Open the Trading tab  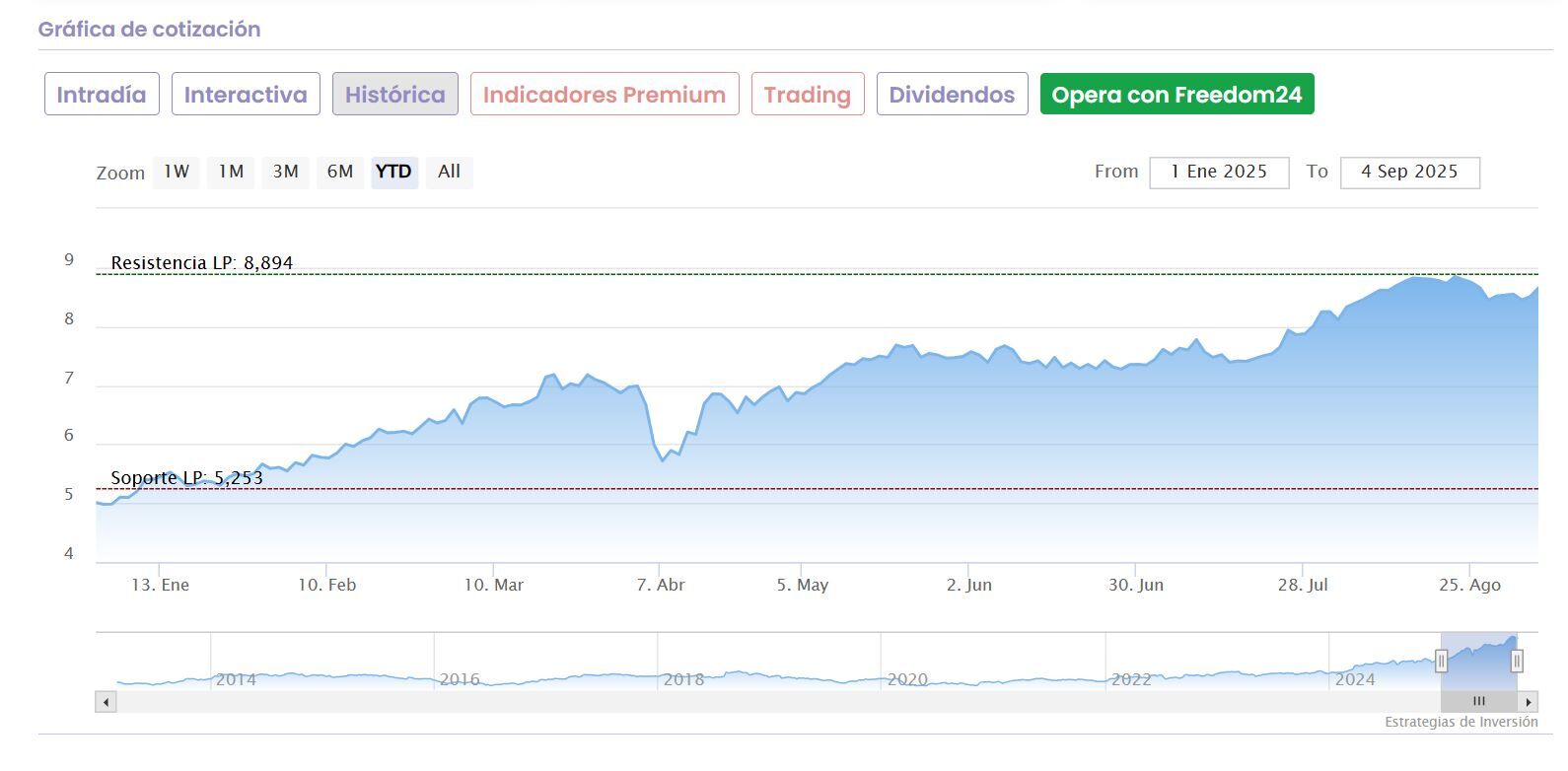tap(808, 95)
